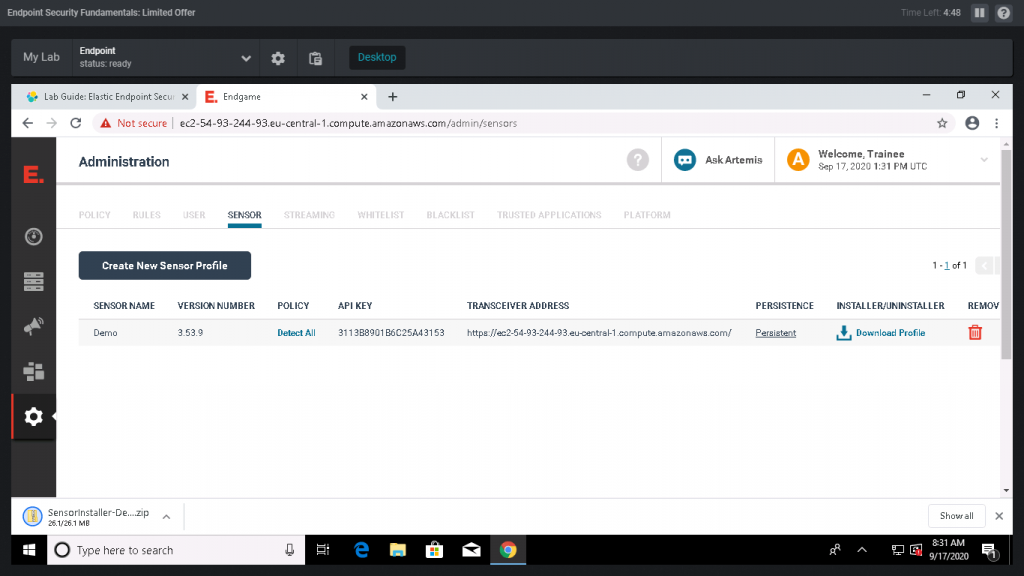The width and height of the screenshot is (1024, 576).
Task: Reload the browser page
Action: click(76, 123)
